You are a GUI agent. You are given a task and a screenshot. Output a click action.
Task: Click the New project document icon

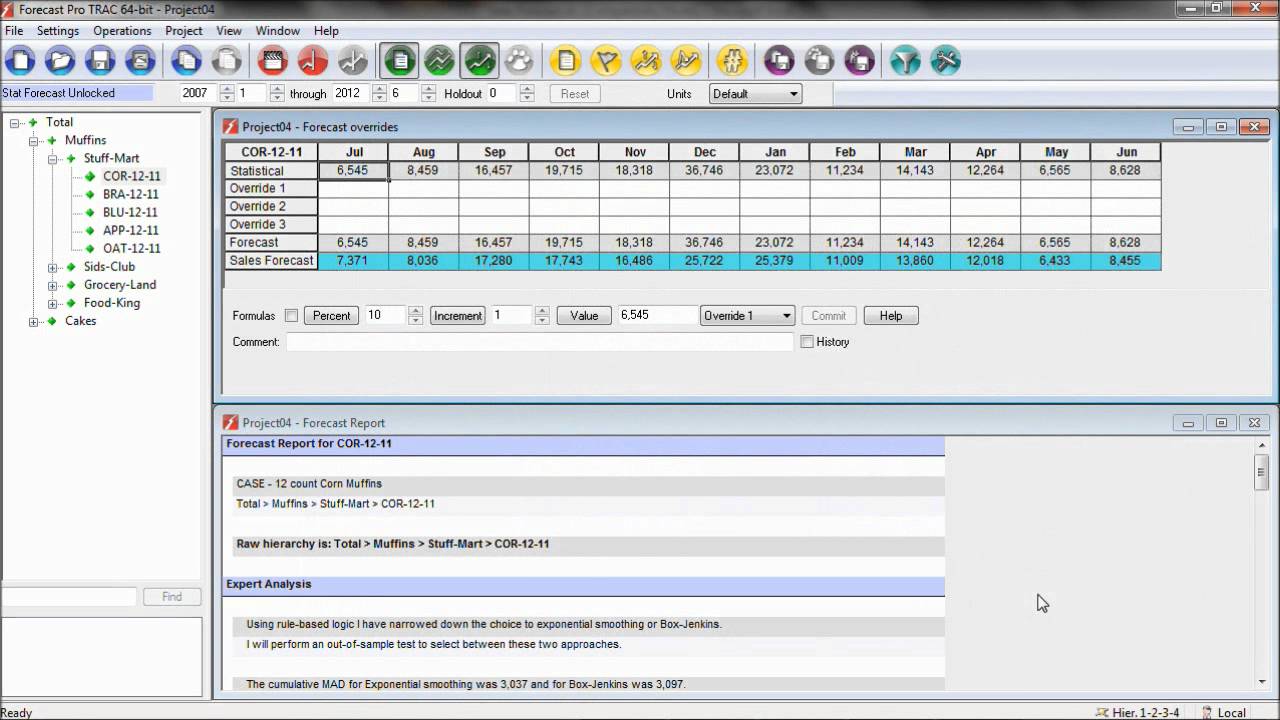pos(20,61)
